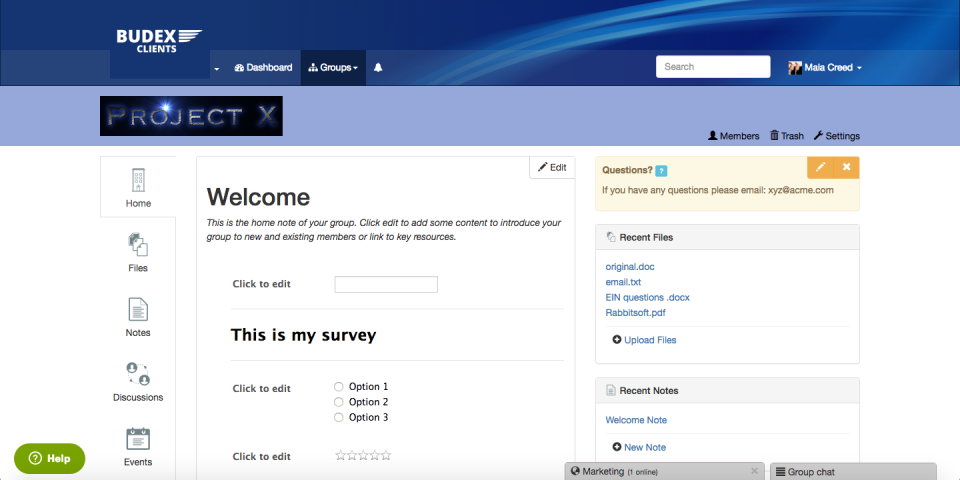Open group Members list
The image size is (960, 480).
point(733,136)
